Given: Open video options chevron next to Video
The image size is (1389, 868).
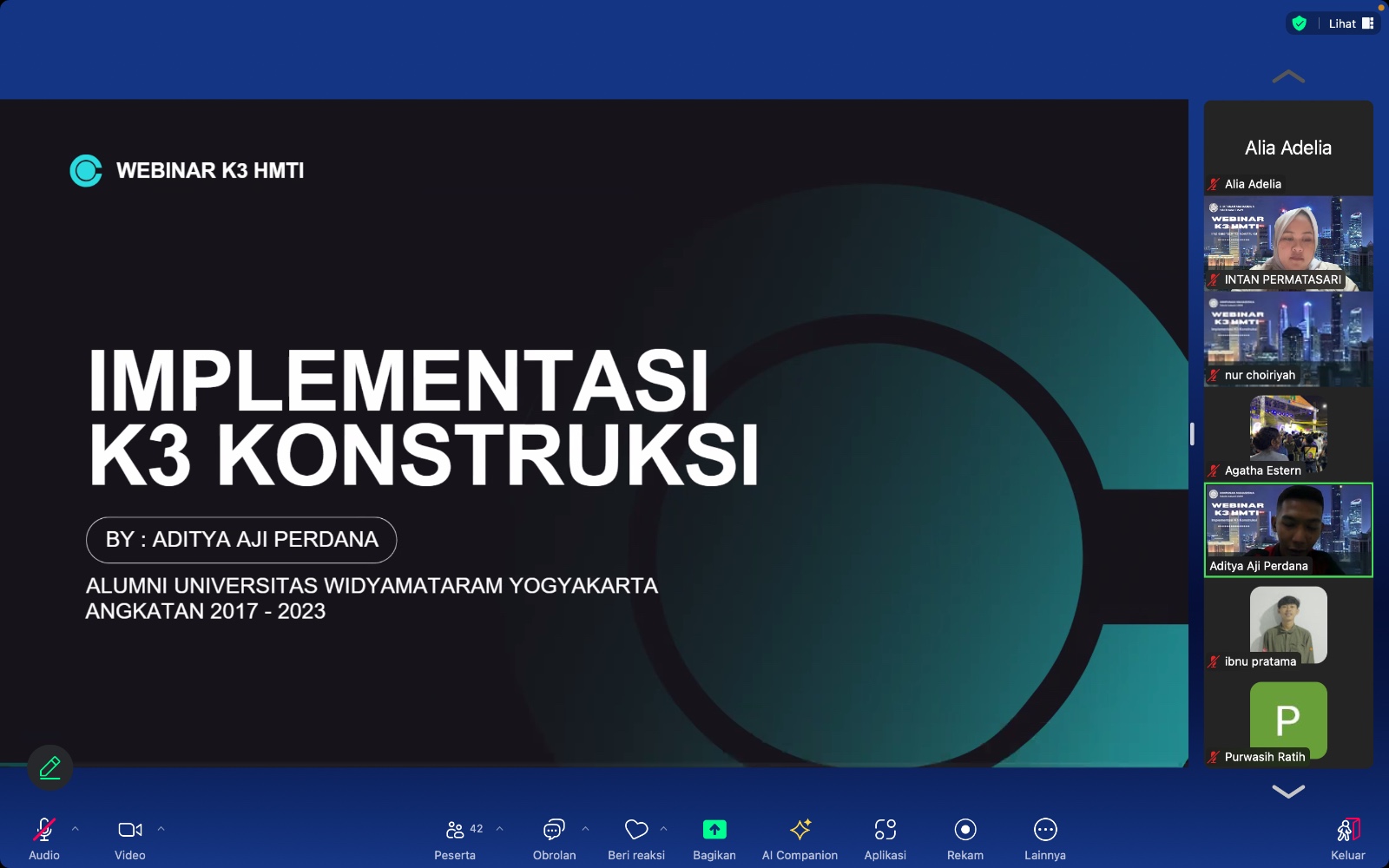Looking at the screenshot, I should [x=161, y=829].
